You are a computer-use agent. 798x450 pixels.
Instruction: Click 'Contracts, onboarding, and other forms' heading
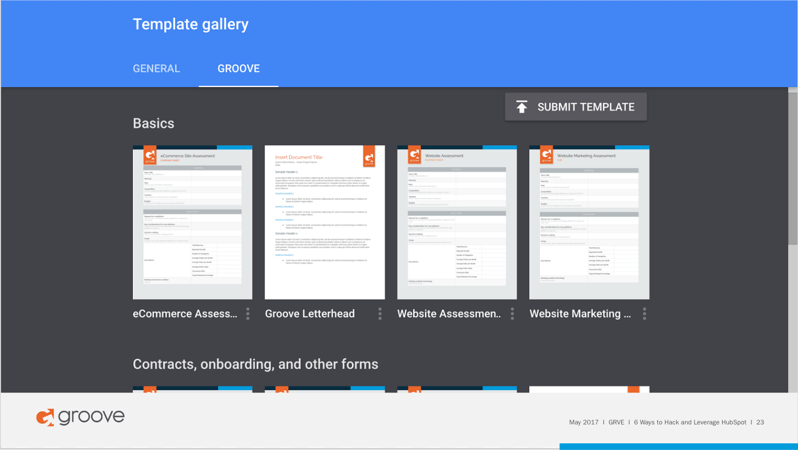pyautogui.click(x=255, y=364)
